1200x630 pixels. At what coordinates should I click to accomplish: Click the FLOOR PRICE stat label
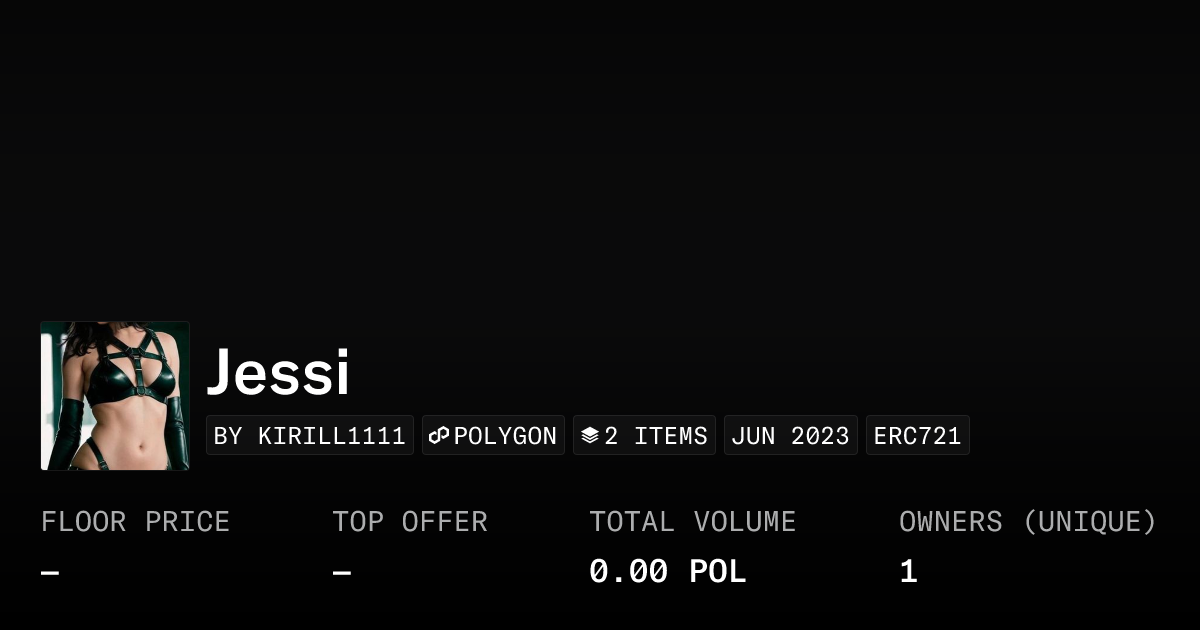pos(135,521)
